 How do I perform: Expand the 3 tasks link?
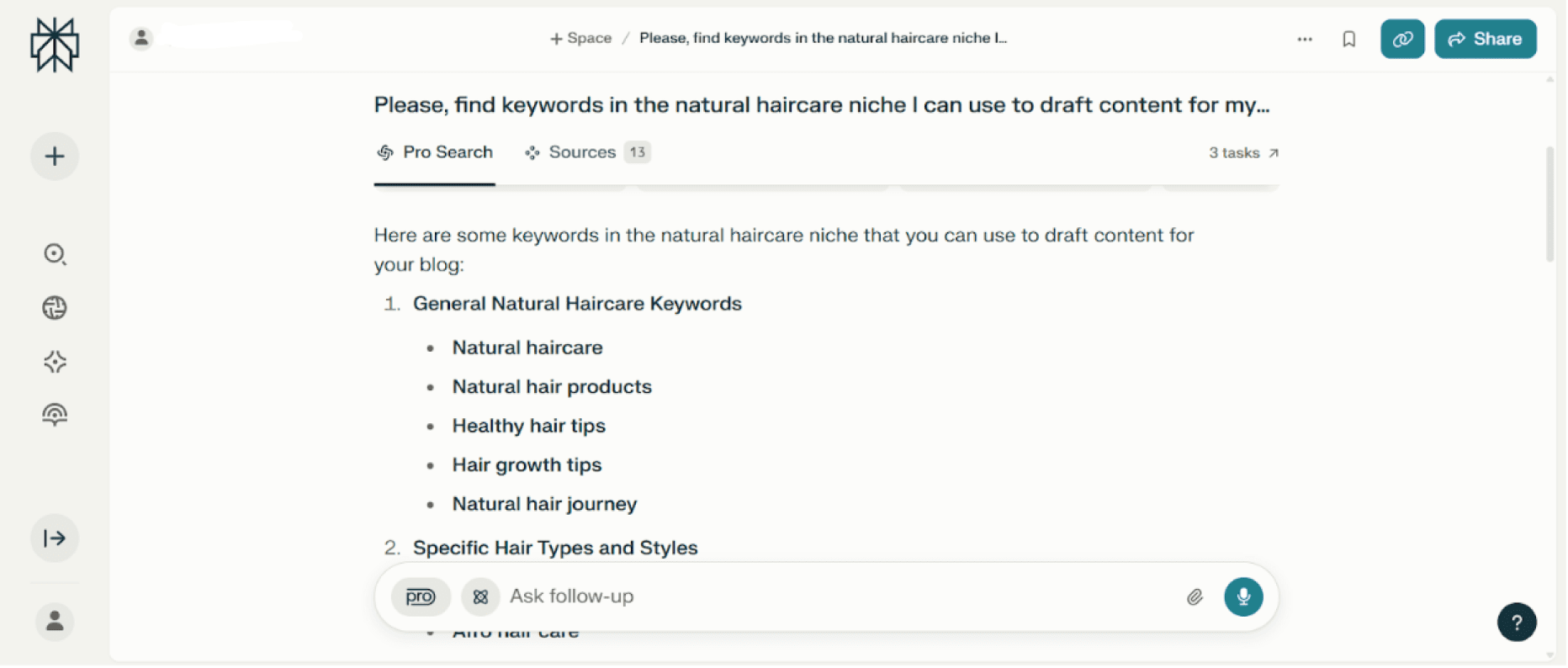click(x=1243, y=153)
